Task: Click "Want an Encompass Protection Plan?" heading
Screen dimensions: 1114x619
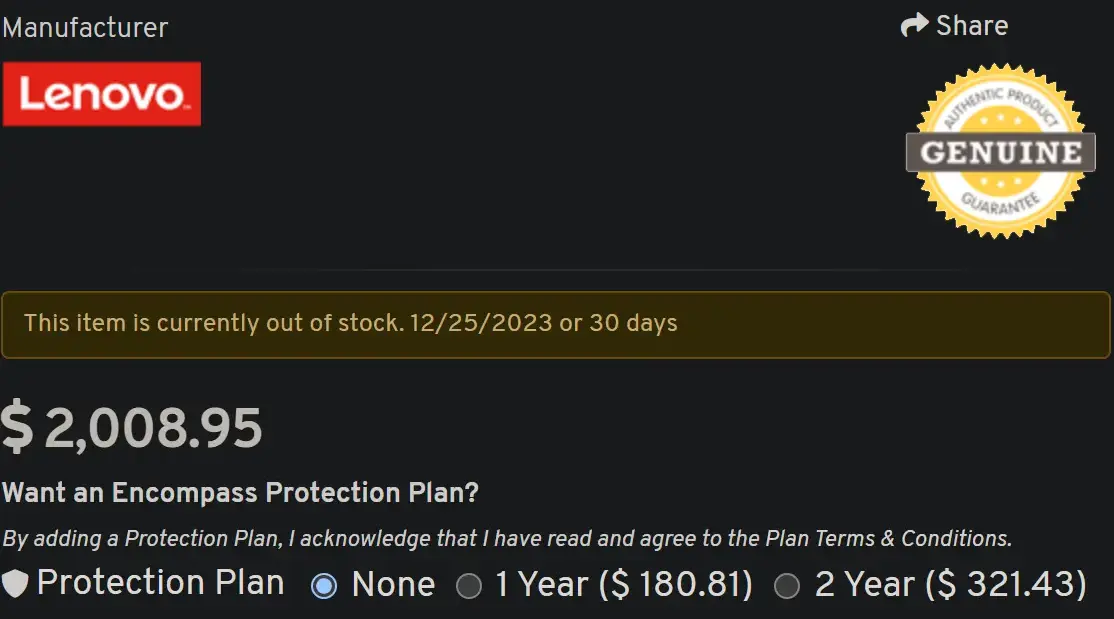Action: tap(241, 492)
